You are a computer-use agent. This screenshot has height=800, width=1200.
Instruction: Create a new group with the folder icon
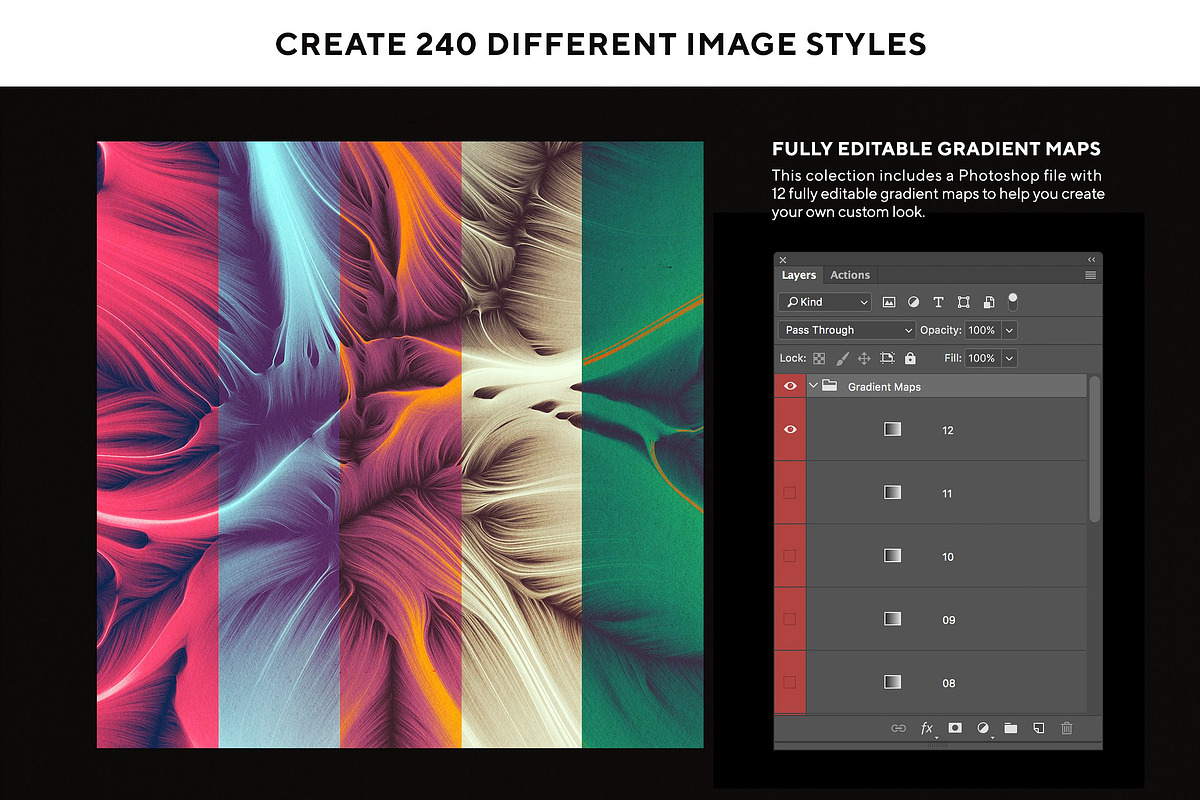tap(1010, 727)
